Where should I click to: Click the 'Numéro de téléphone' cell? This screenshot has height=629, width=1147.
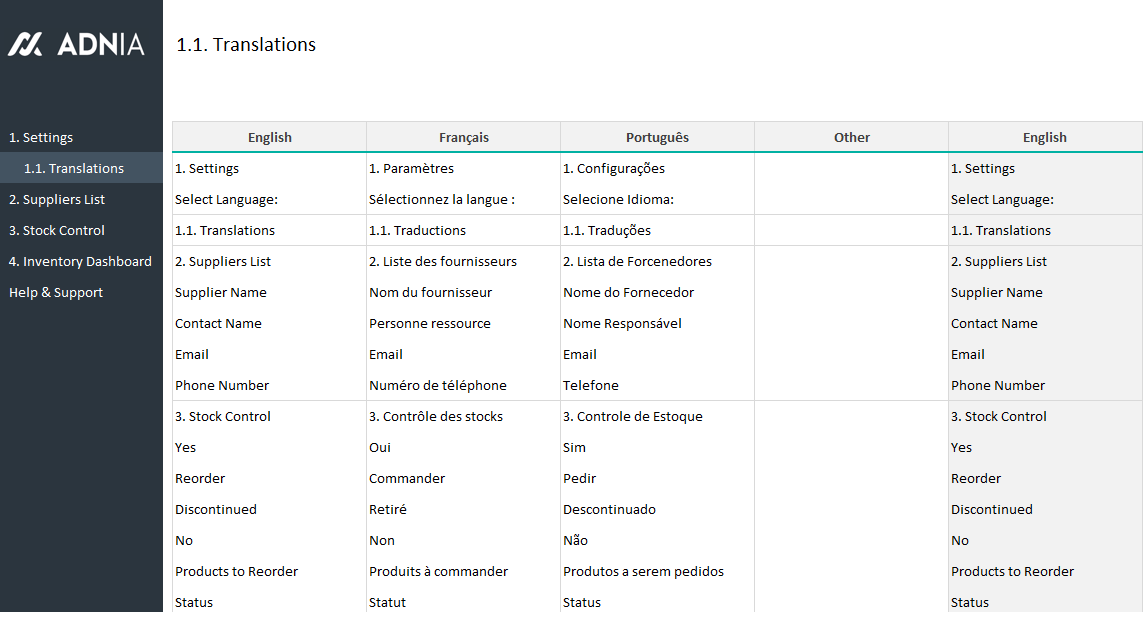click(438, 386)
